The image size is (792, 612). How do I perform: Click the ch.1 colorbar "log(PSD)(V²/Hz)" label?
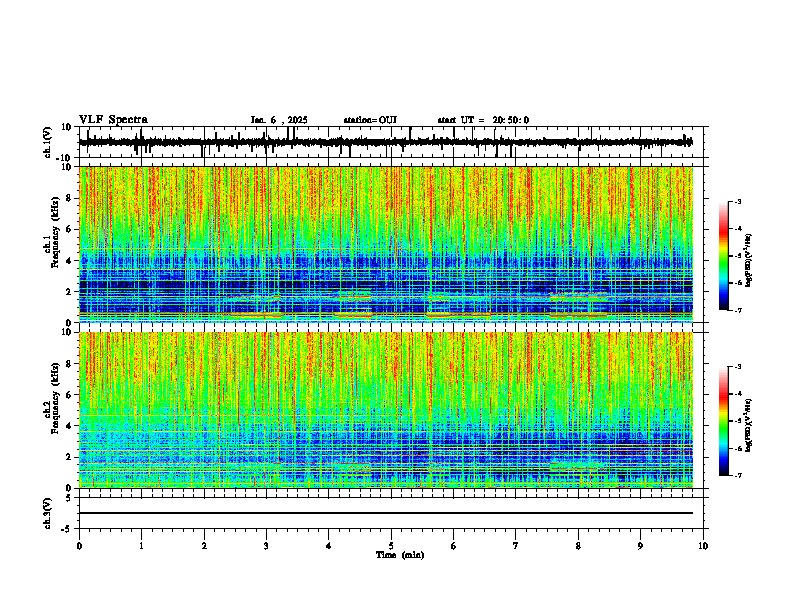click(x=749, y=261)
